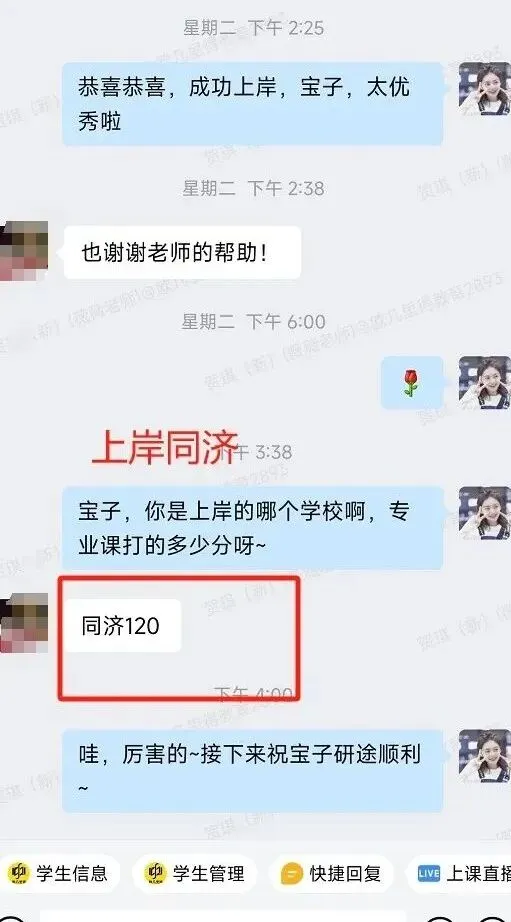Open the 学生信息 quick action
Screen dimensions: 511x922
tap(58, 874)
